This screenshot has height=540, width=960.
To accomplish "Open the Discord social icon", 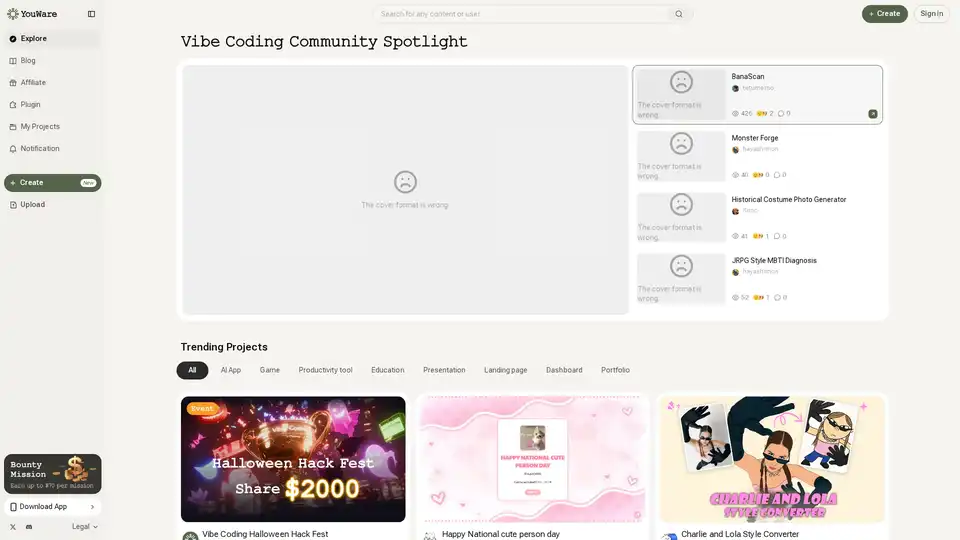I will click(x=29, y=526).
